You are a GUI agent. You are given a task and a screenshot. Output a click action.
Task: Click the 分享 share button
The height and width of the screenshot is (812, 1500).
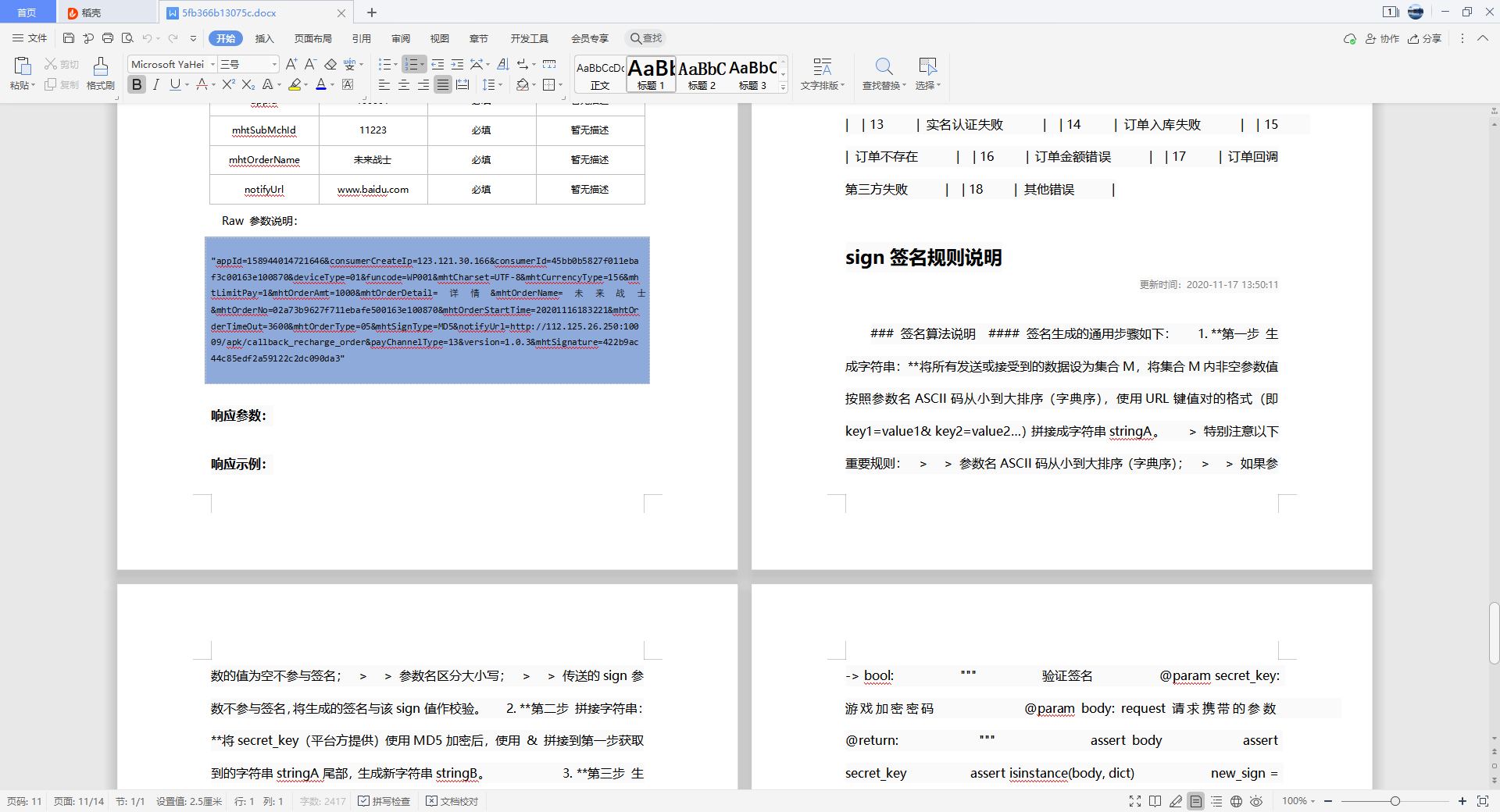click(1424, 38)
